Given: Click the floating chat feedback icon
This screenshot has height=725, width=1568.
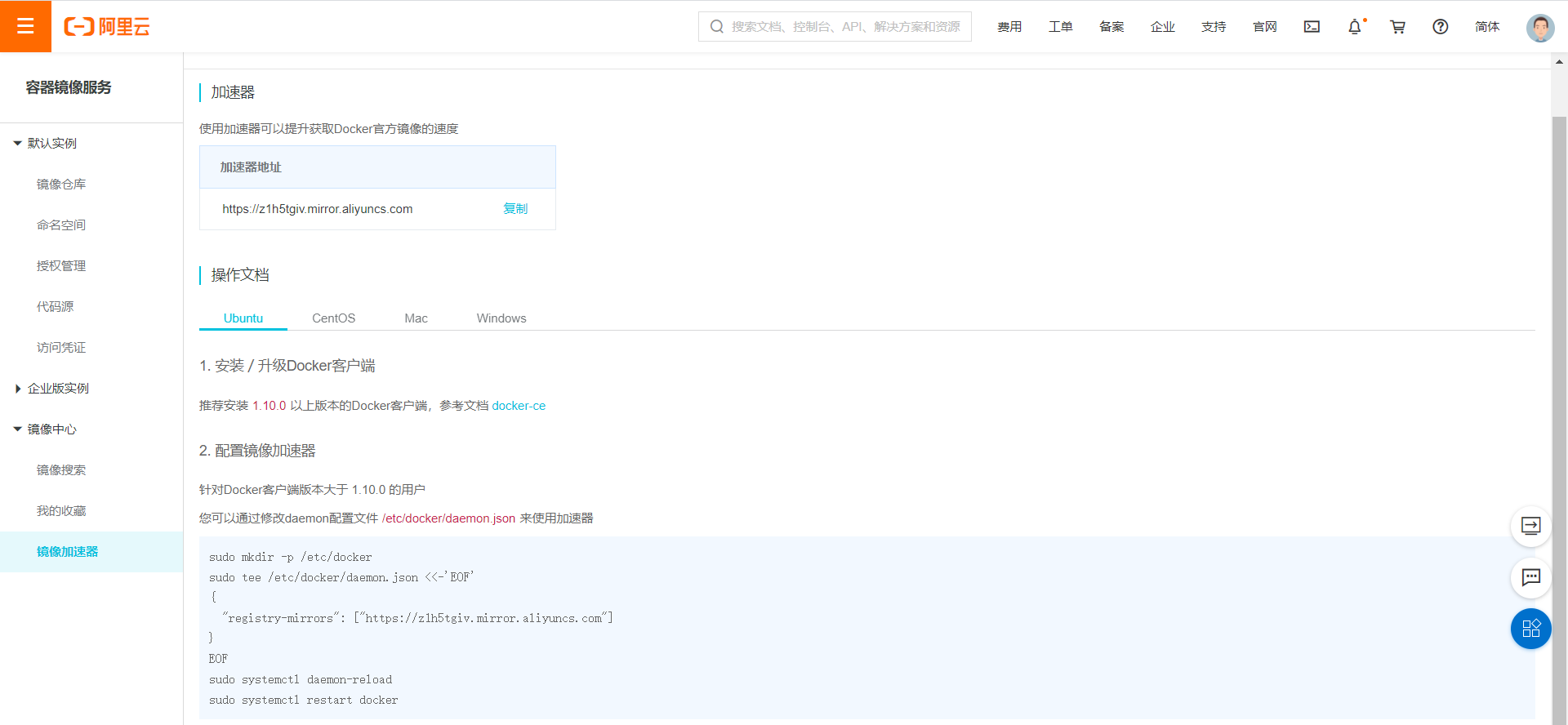Looking at the screenshot, I should 1531,578.
